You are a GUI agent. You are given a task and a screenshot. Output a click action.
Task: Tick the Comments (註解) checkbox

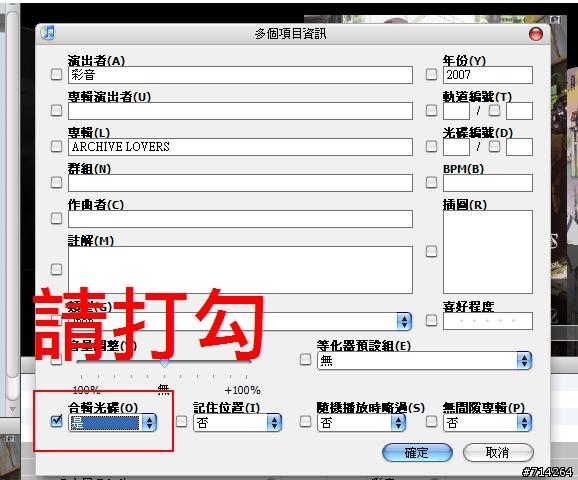pos(56,269)
